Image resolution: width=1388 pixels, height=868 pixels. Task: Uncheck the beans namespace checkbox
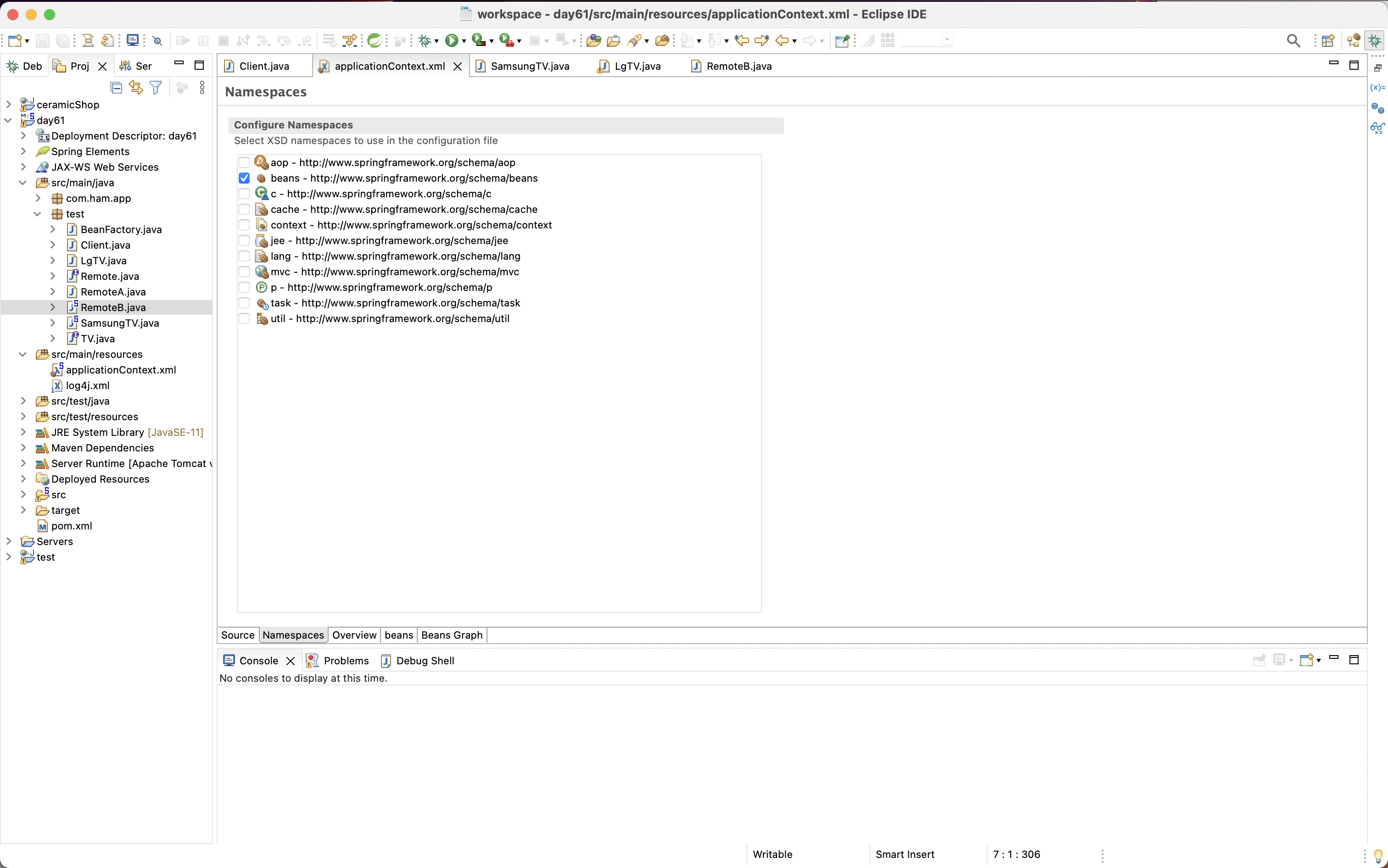pos(244,178)
